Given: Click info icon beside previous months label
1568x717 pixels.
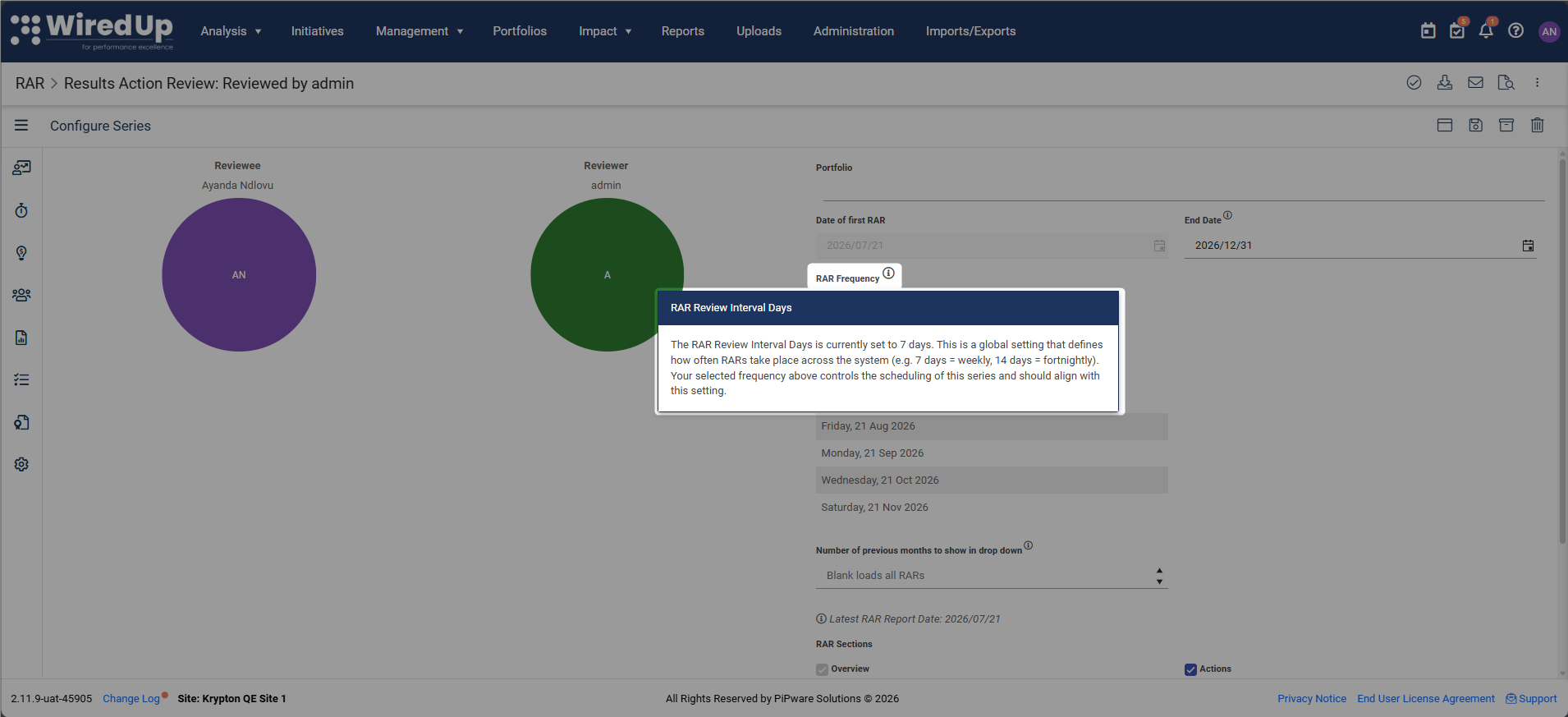Looking at the screenshot, I should tap(1028, 545).
